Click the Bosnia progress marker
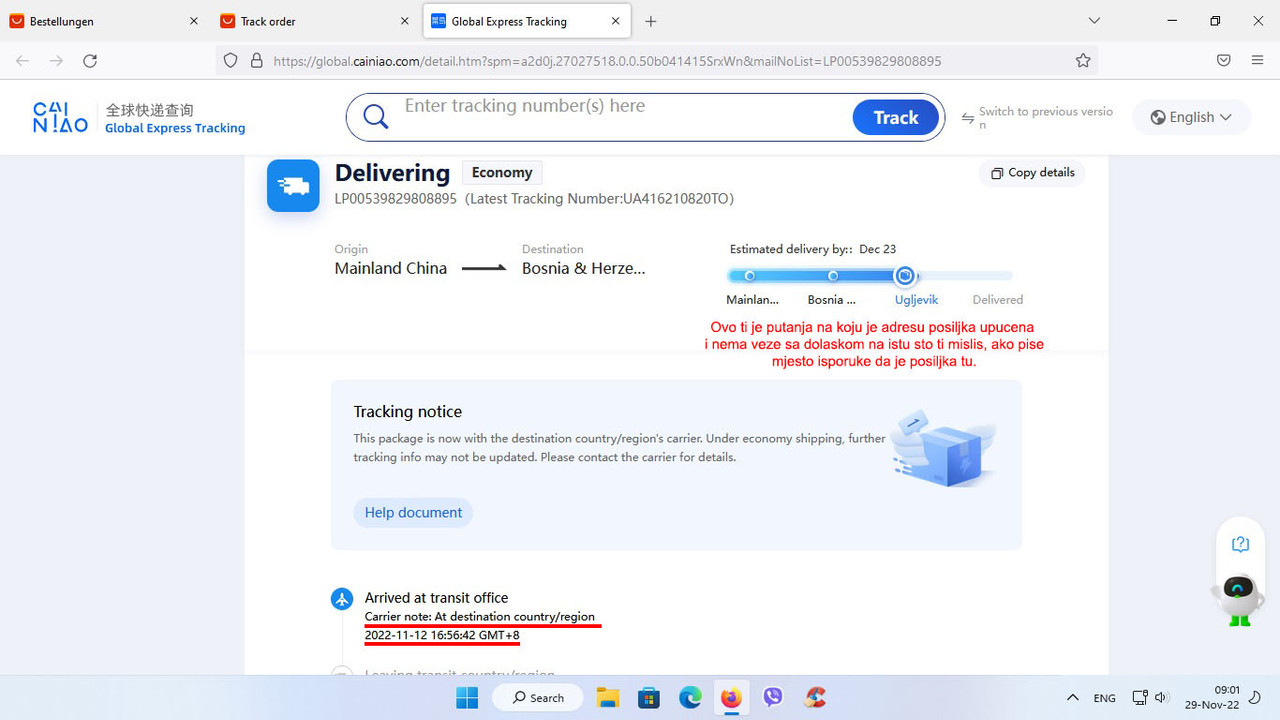The width and height of the screenshot is (1280, 720). [833, 276]
